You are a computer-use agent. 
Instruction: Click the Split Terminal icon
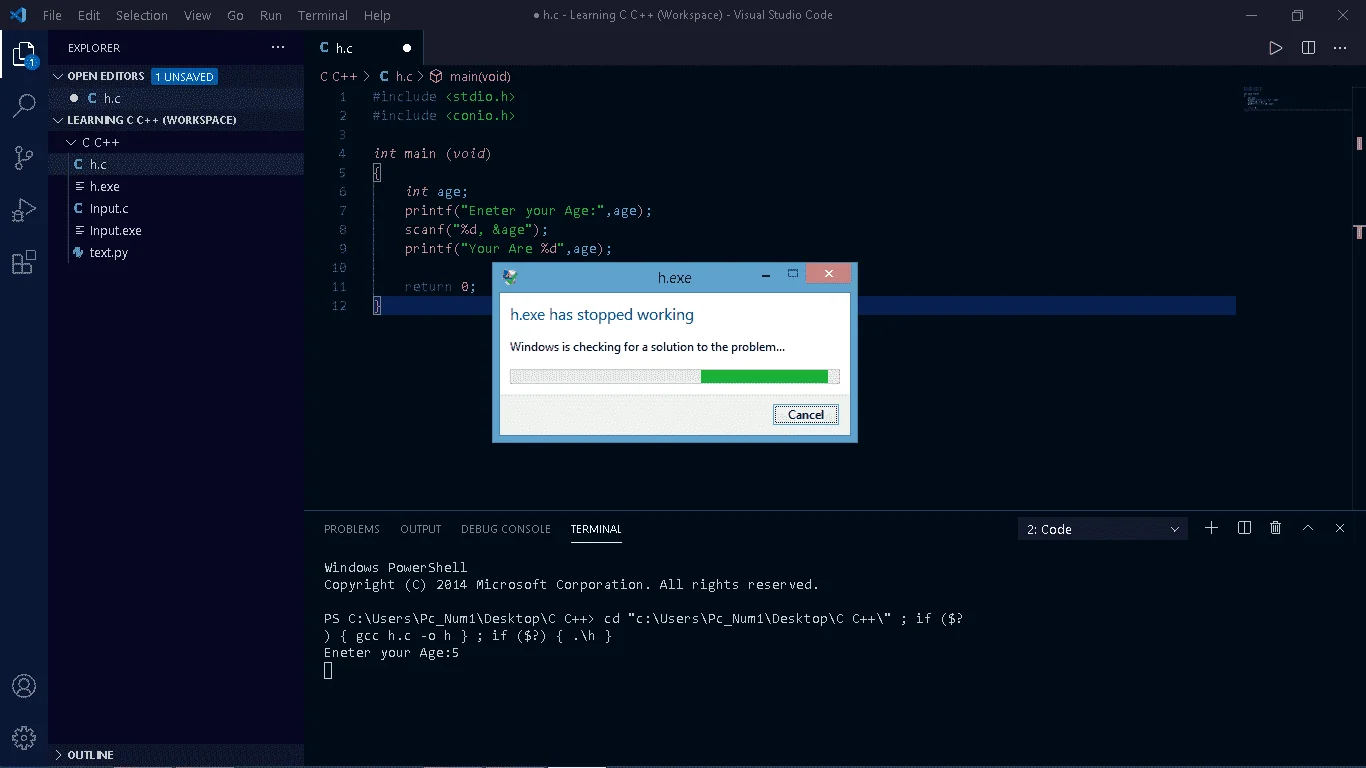click(1244, 528)
